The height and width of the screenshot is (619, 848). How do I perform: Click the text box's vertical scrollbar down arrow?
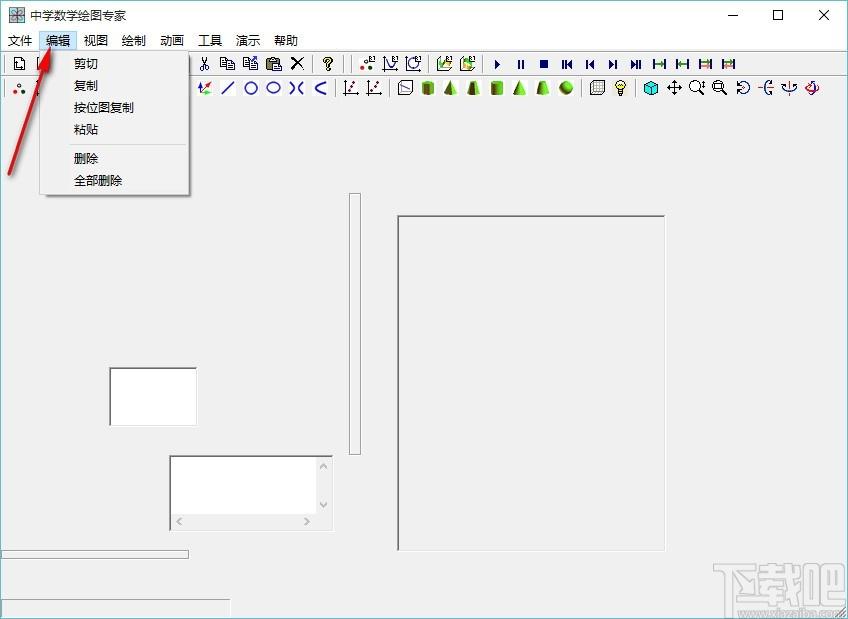[x=323, y=504]
